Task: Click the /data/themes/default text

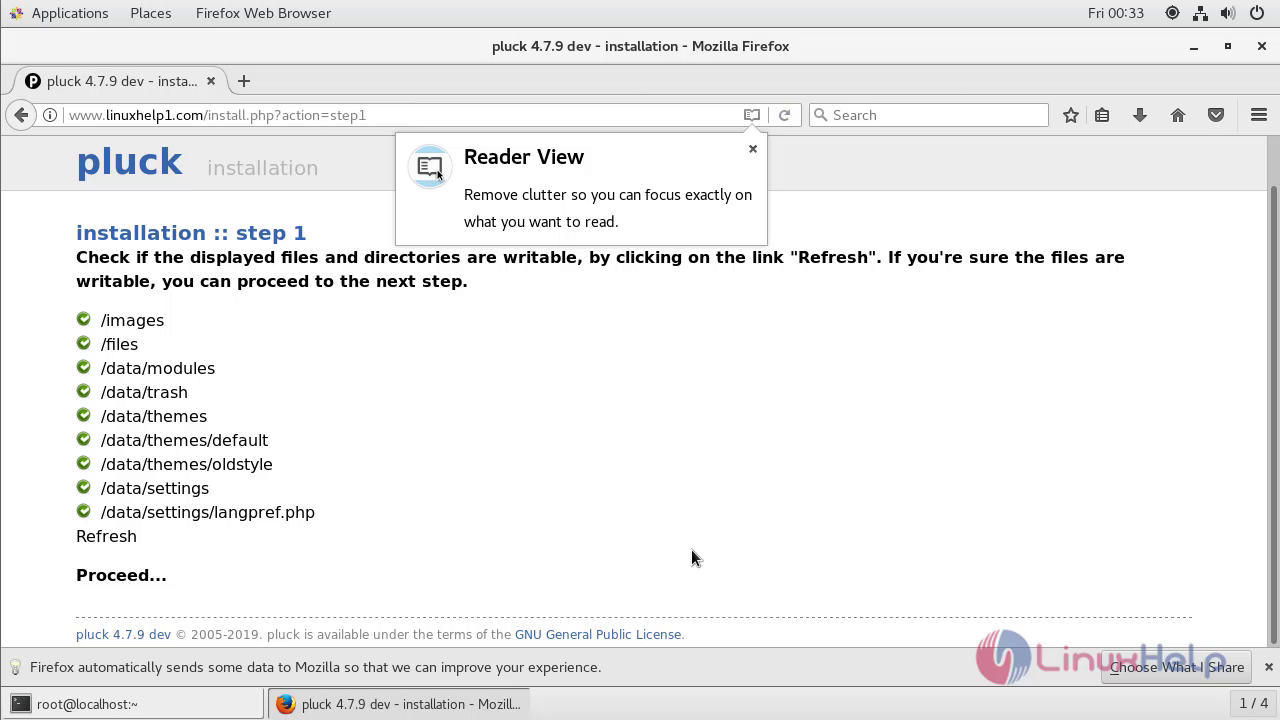Action: pyautogui.click(x=184, y=440)
